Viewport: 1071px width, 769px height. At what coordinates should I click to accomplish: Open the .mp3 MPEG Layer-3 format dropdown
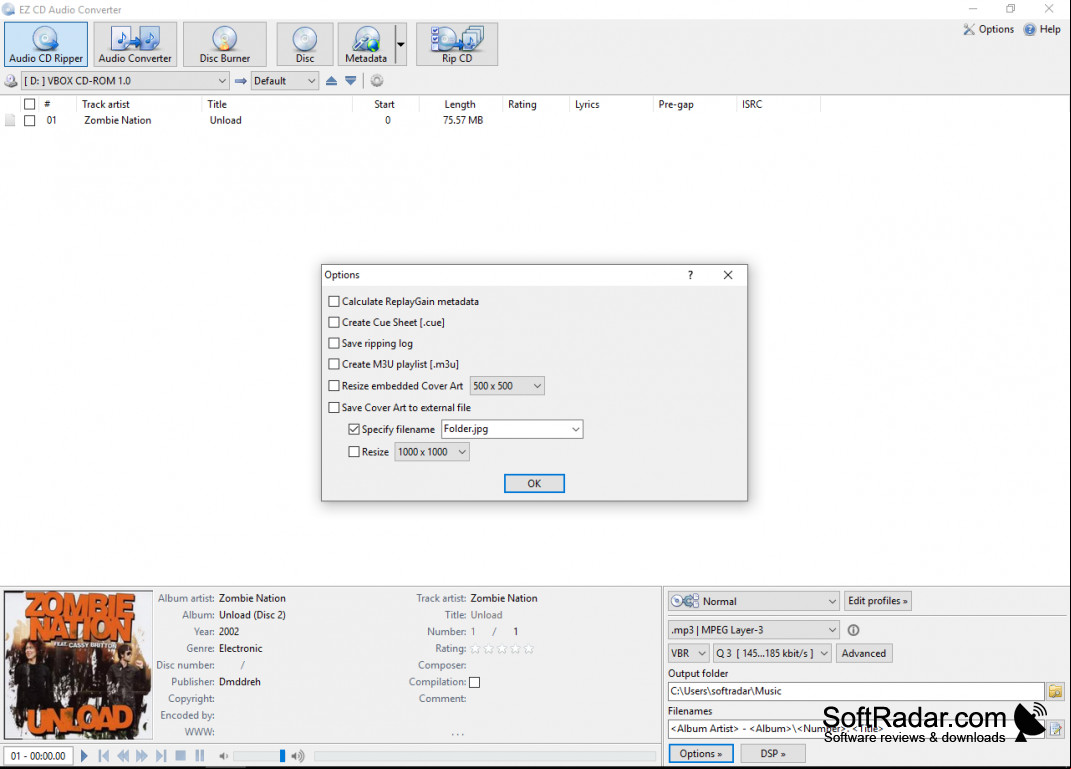pyautogui.click(x=753, y=630)
